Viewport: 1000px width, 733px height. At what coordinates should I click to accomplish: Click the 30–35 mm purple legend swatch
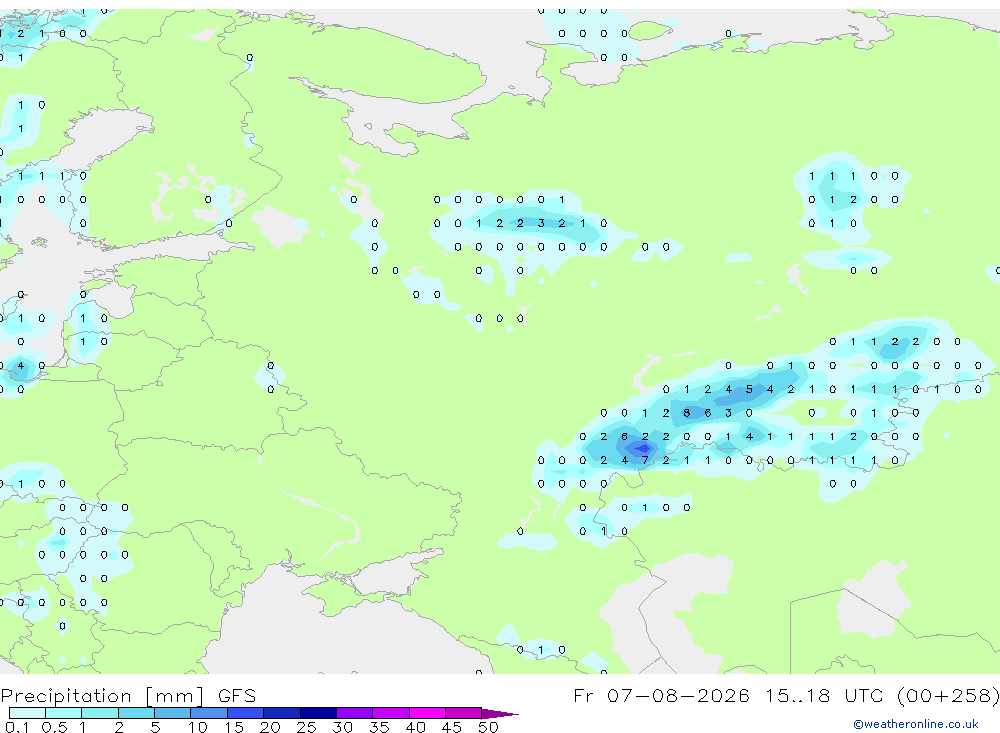pyautogui.click(x=355, y=713)
